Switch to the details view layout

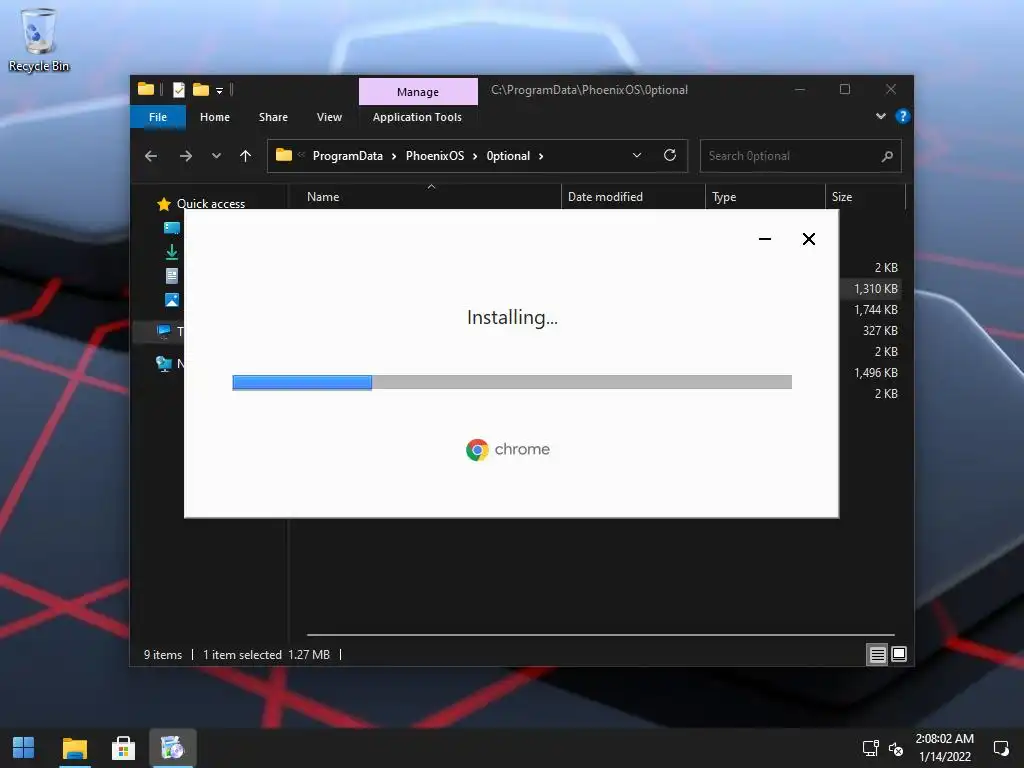click(877, 654)
